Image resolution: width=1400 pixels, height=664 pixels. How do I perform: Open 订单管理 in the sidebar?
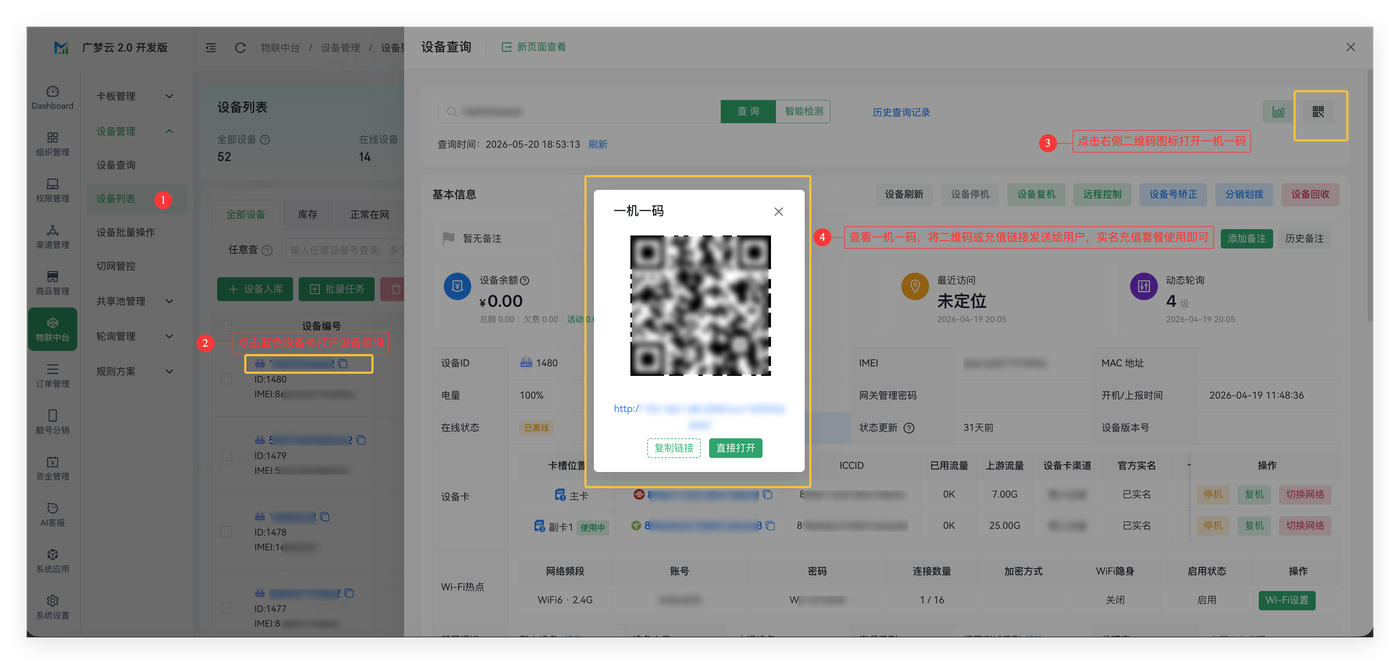pos(52,375)
